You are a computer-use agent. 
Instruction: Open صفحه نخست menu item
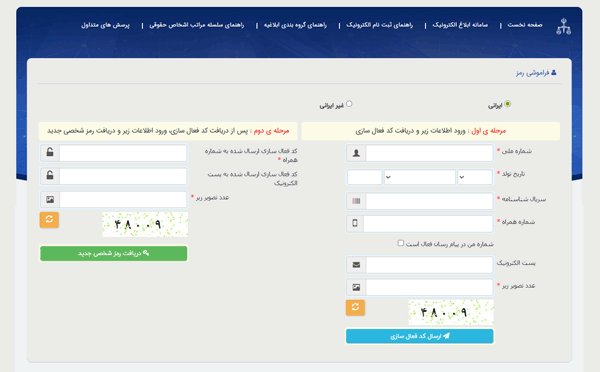(525, 25)
